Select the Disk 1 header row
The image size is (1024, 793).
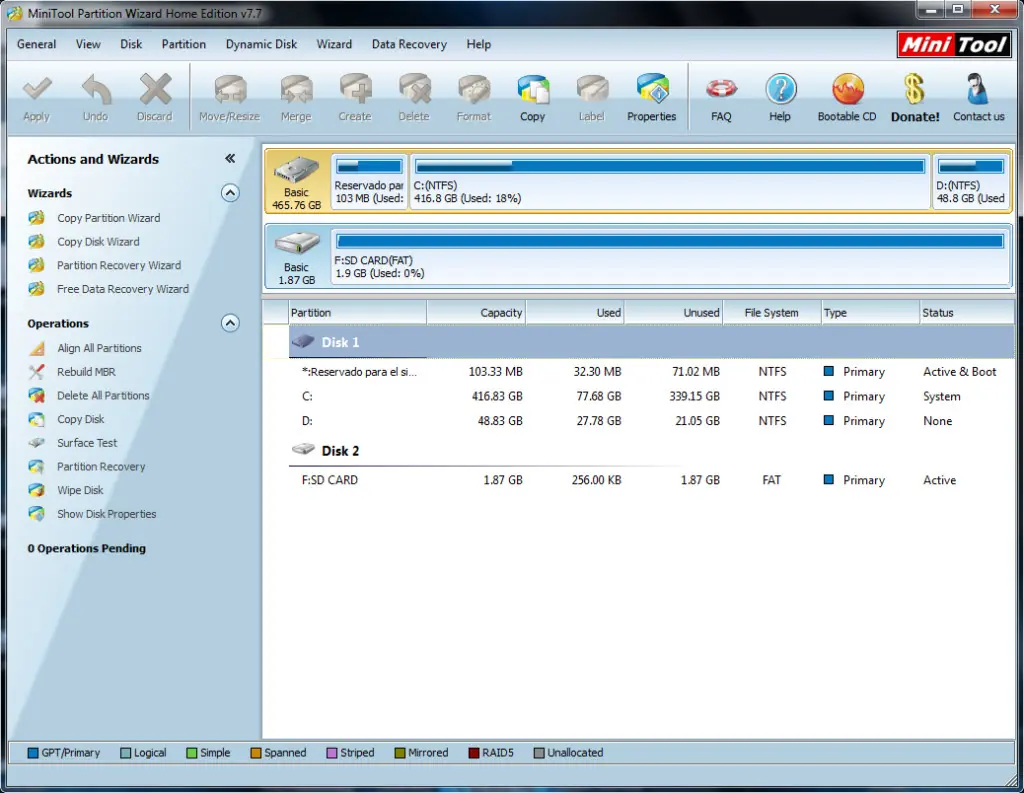click(651, 342)
